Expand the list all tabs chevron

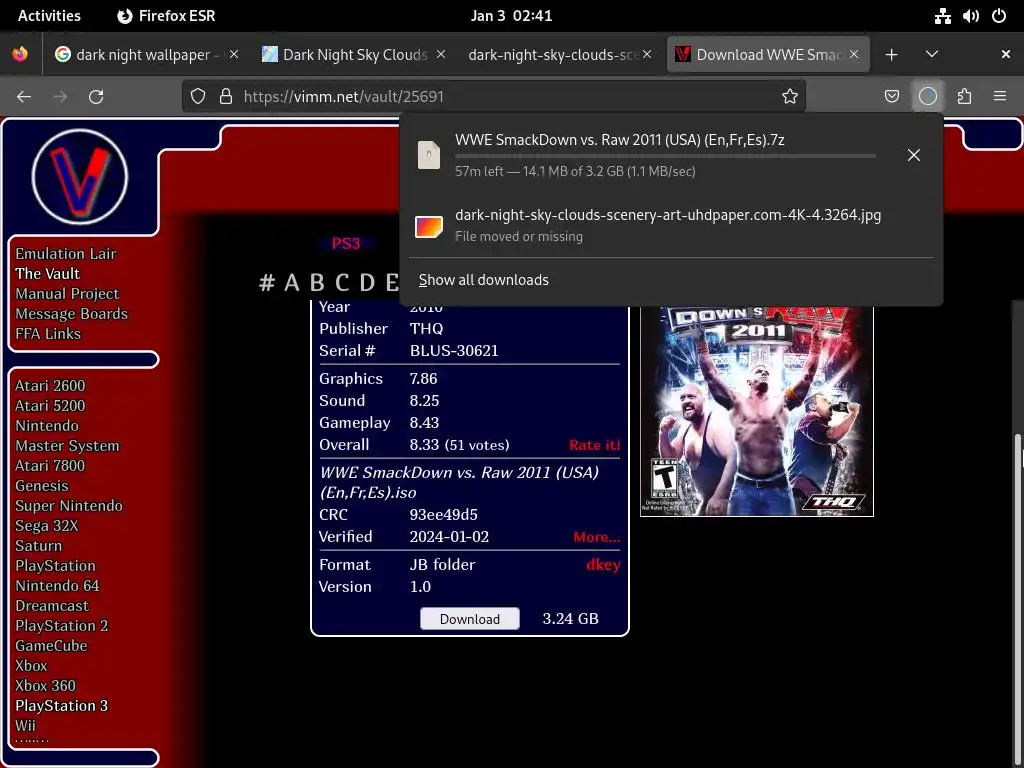[x=932, y=54]
